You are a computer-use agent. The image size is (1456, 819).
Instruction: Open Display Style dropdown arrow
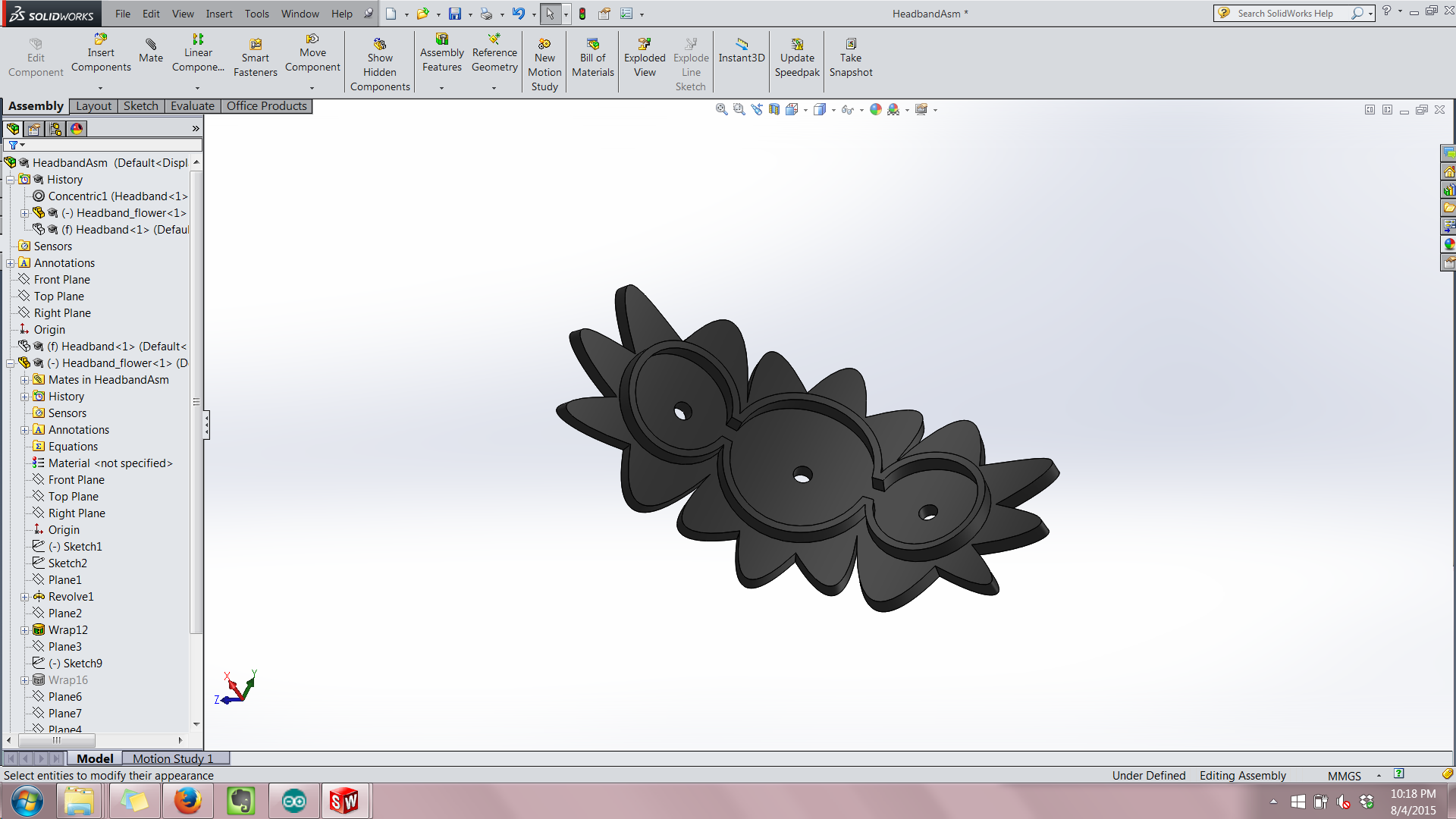833,111
